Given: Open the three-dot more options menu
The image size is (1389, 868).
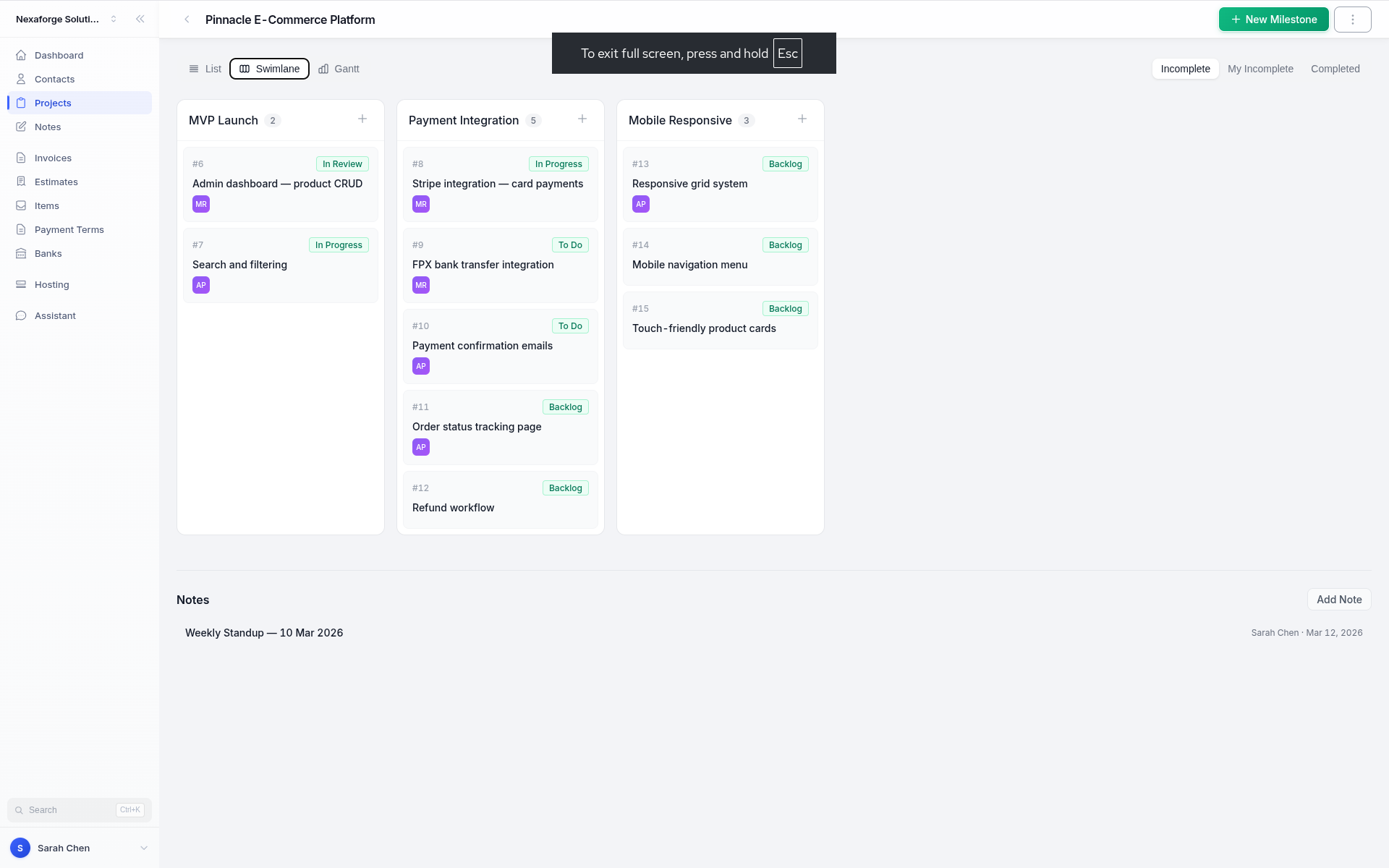Looking at the screenshot, I should pos(1352,20).
